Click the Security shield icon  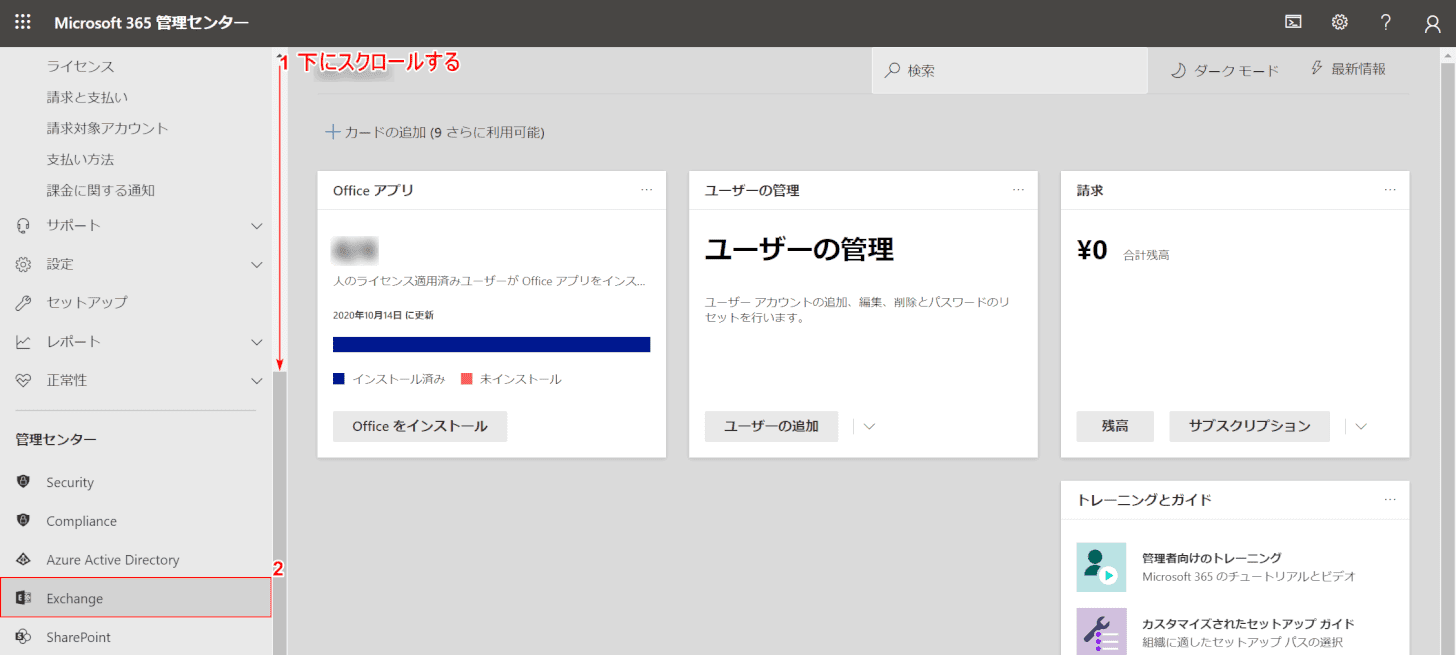[x=24, y=482]
